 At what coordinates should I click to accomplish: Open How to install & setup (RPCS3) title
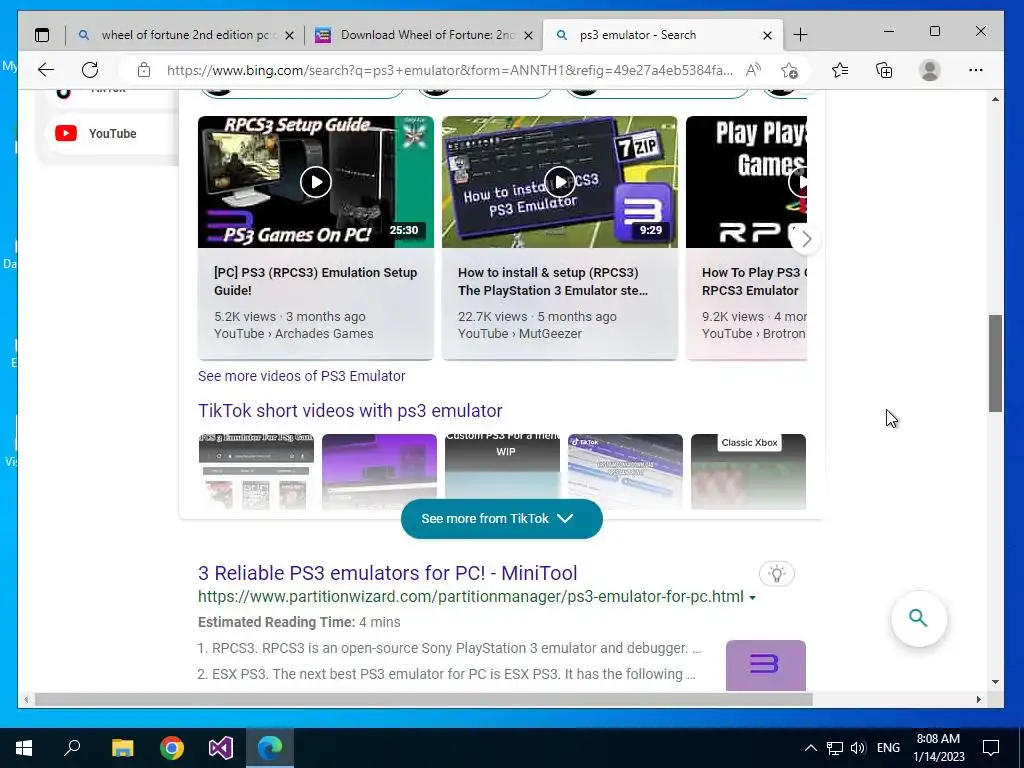[552, 281]
